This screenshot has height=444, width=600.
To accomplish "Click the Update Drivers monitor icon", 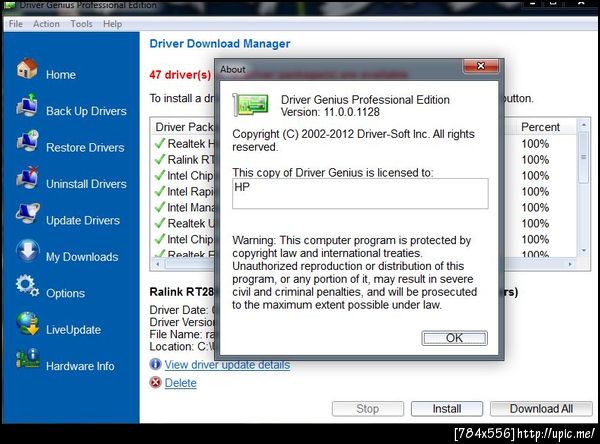I will (x=28, y=214).
